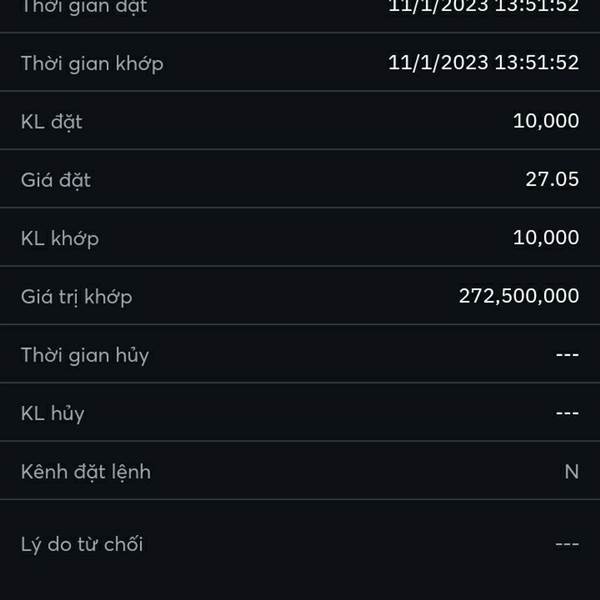
Task: Select the KL hủy label
Action: [x=53, y=414]
